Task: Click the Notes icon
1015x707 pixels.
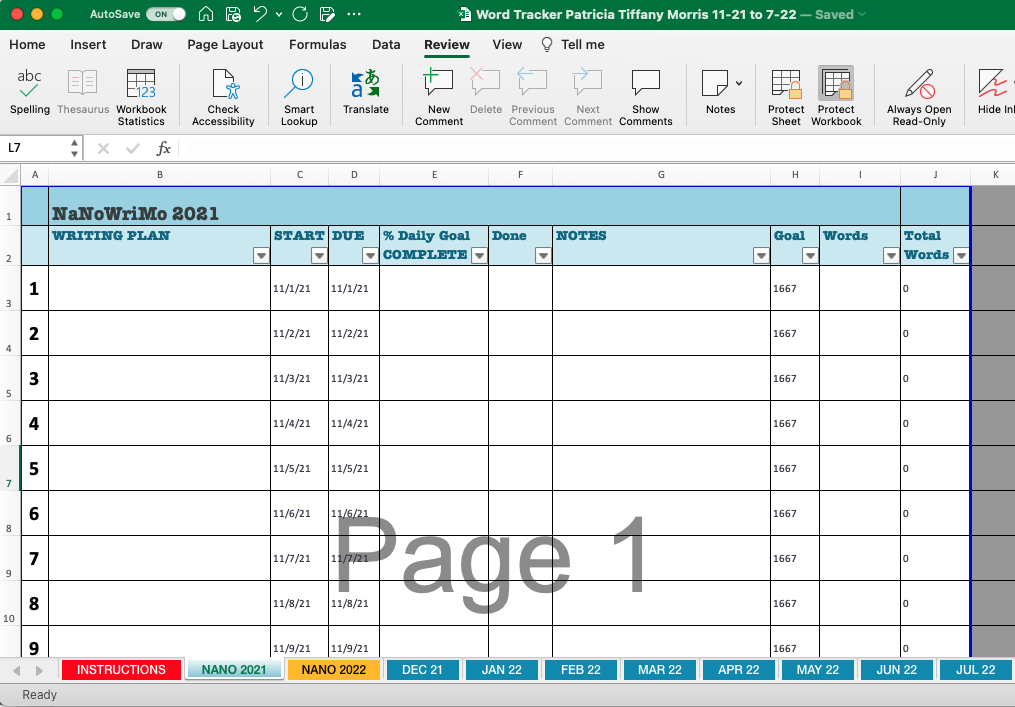Action: [x=715, y=84]
